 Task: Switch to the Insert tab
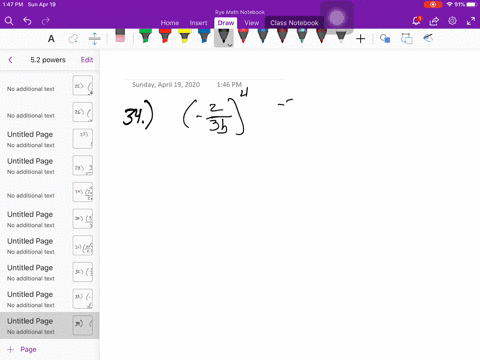(198, 23)
